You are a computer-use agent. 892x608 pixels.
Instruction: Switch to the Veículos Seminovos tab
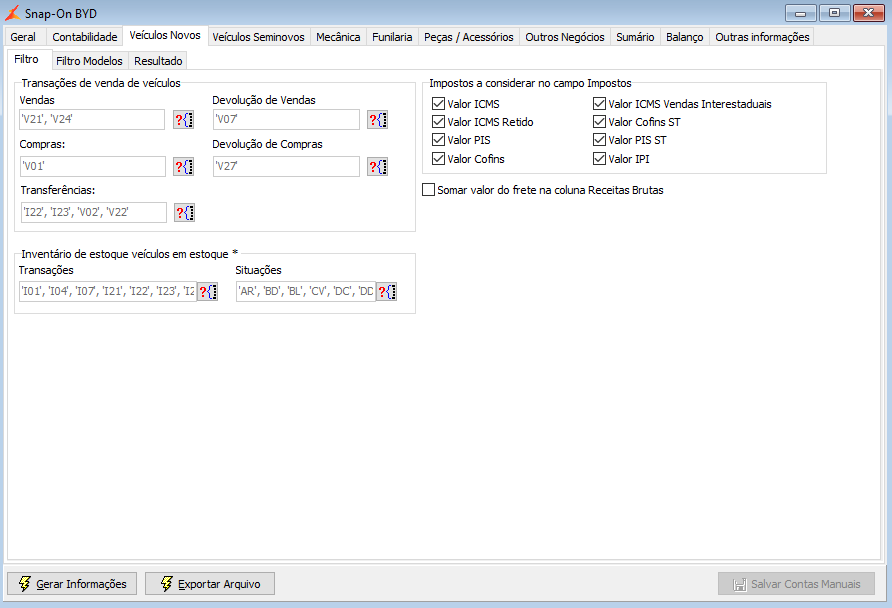click(258, 37)
